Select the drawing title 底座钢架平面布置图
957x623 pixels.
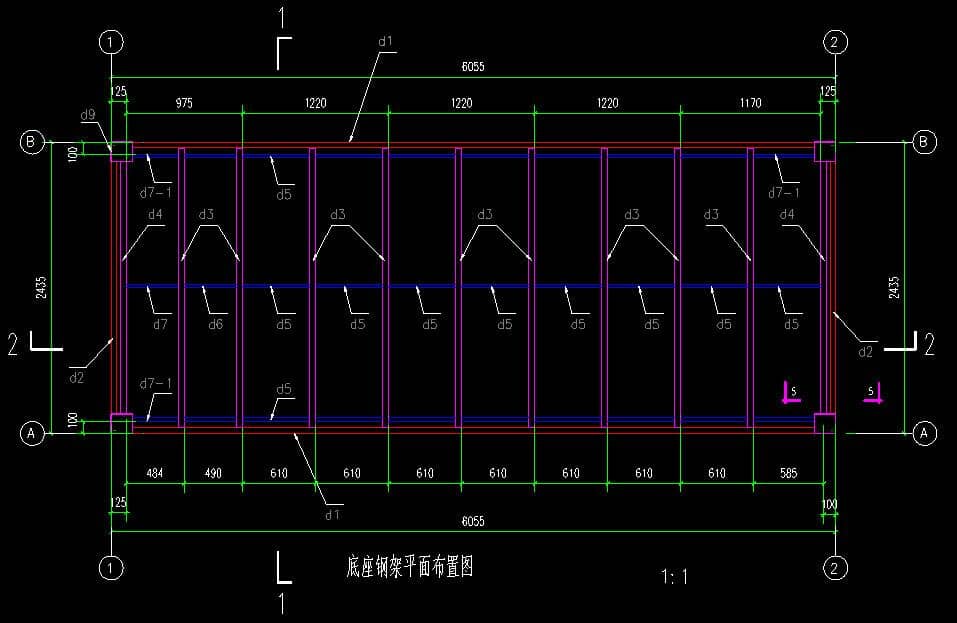pyautogui.click(x=409, y=568)
